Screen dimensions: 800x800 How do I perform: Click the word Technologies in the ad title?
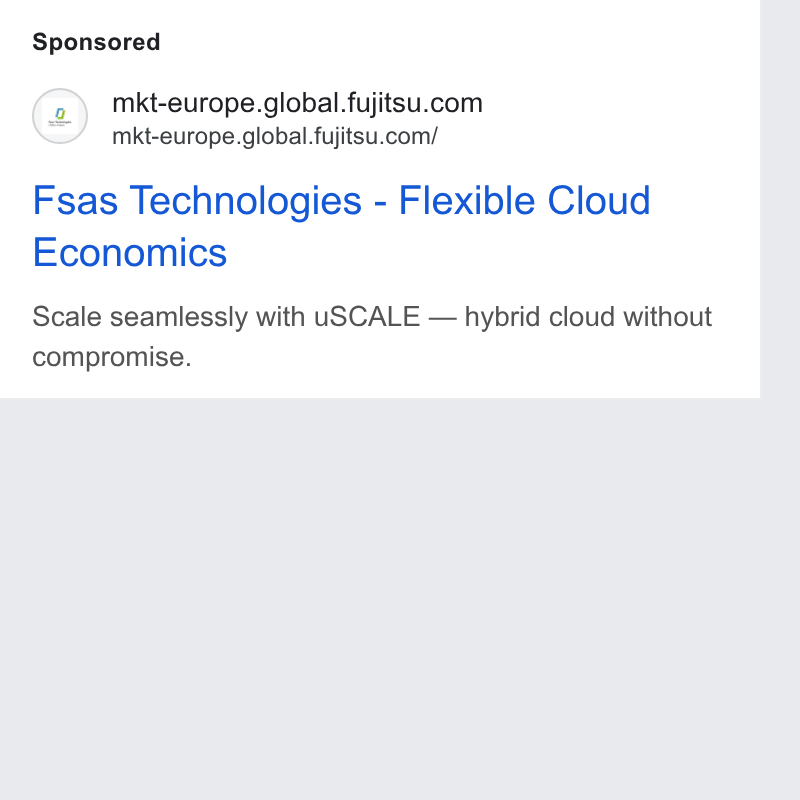click(245, 202)
